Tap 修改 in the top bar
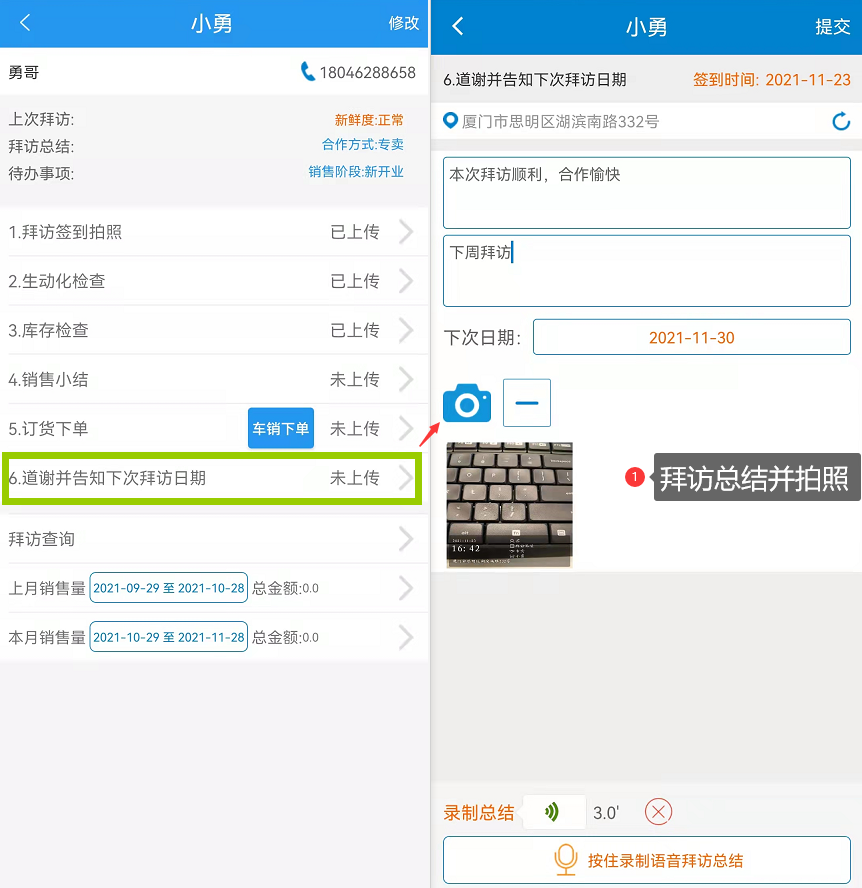Screen dimensions: 862x888 [x=404, y=23]
